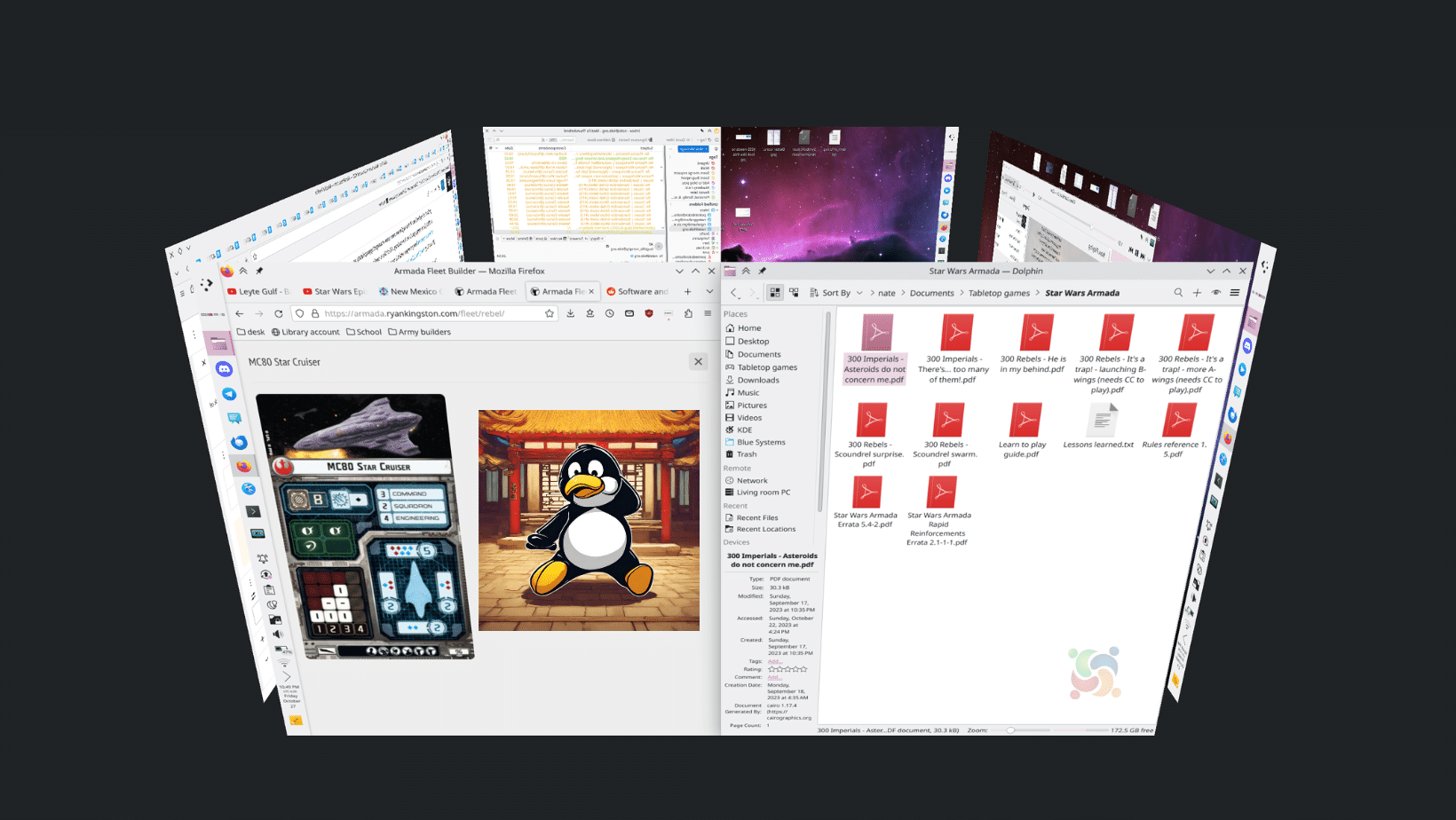Open Firefox's history clock icon
The width and height of the screenshot is (1456, 820).
[610, 313]
